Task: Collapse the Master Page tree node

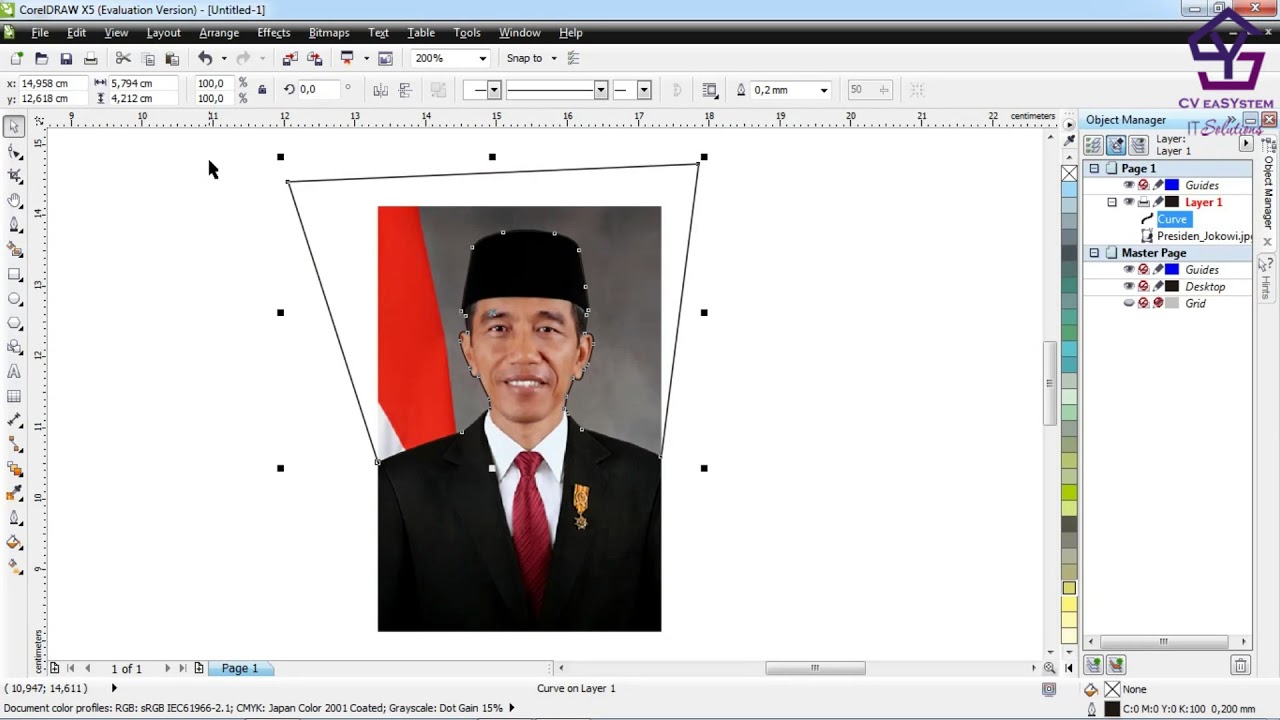Action: click(1094, 253)
